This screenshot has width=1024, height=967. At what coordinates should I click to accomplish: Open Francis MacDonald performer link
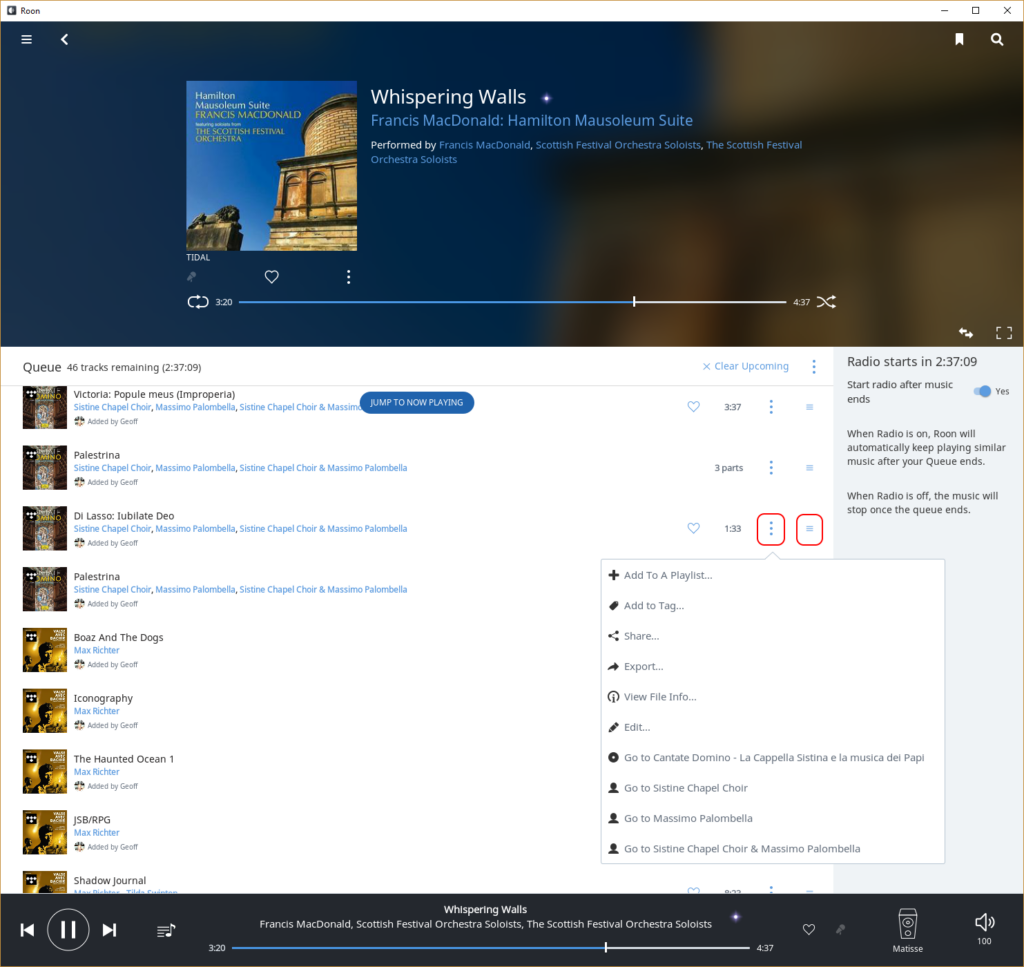pos(485,145)
